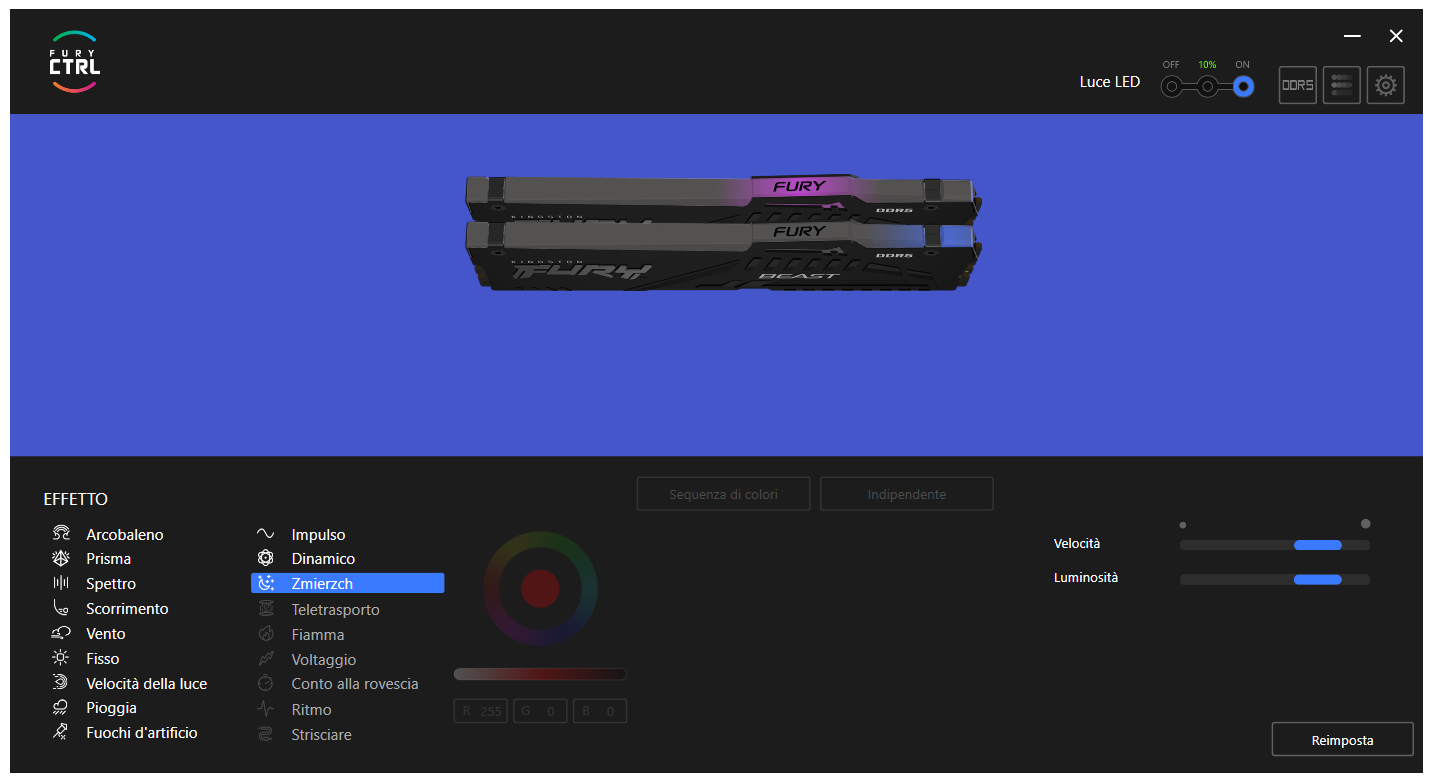
Task: Click the Impulso wave icon
Action: pos(266,534)
